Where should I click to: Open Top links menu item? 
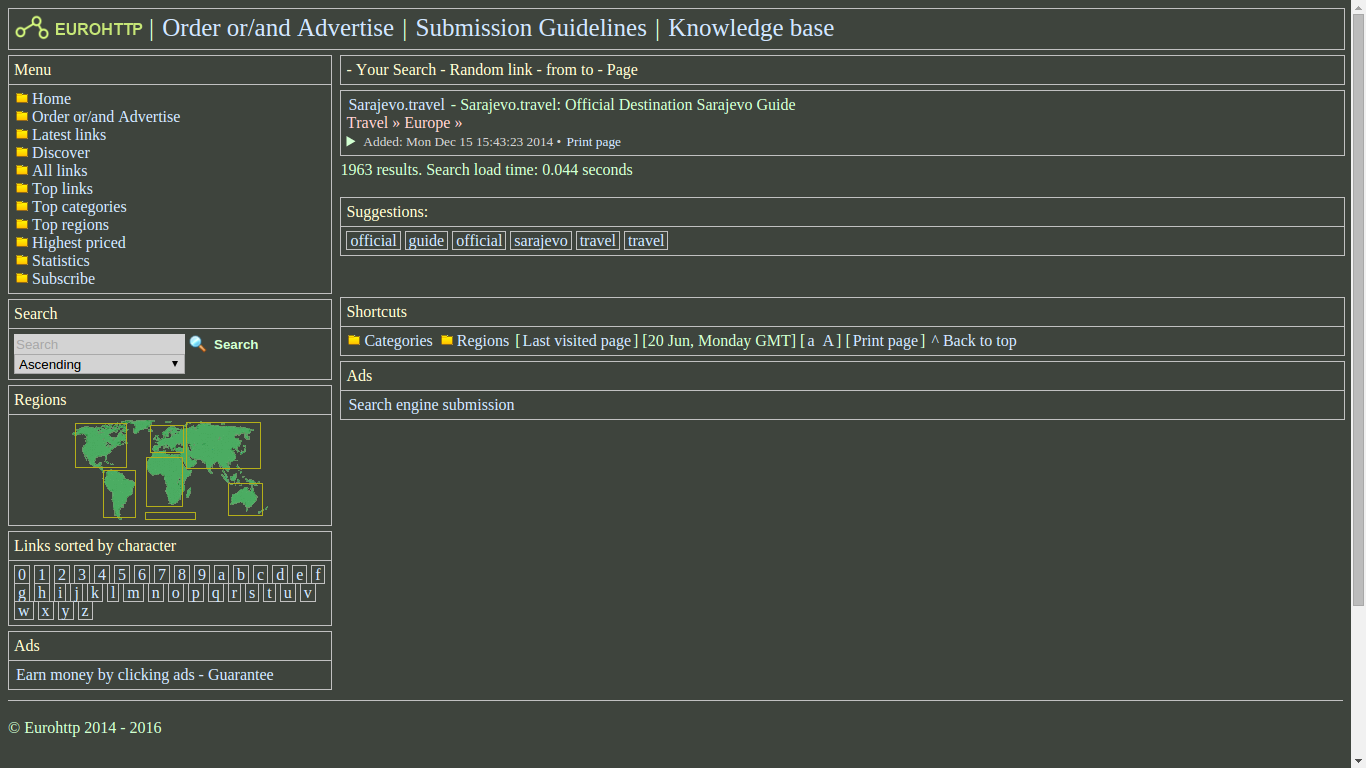tap(62, 188)
